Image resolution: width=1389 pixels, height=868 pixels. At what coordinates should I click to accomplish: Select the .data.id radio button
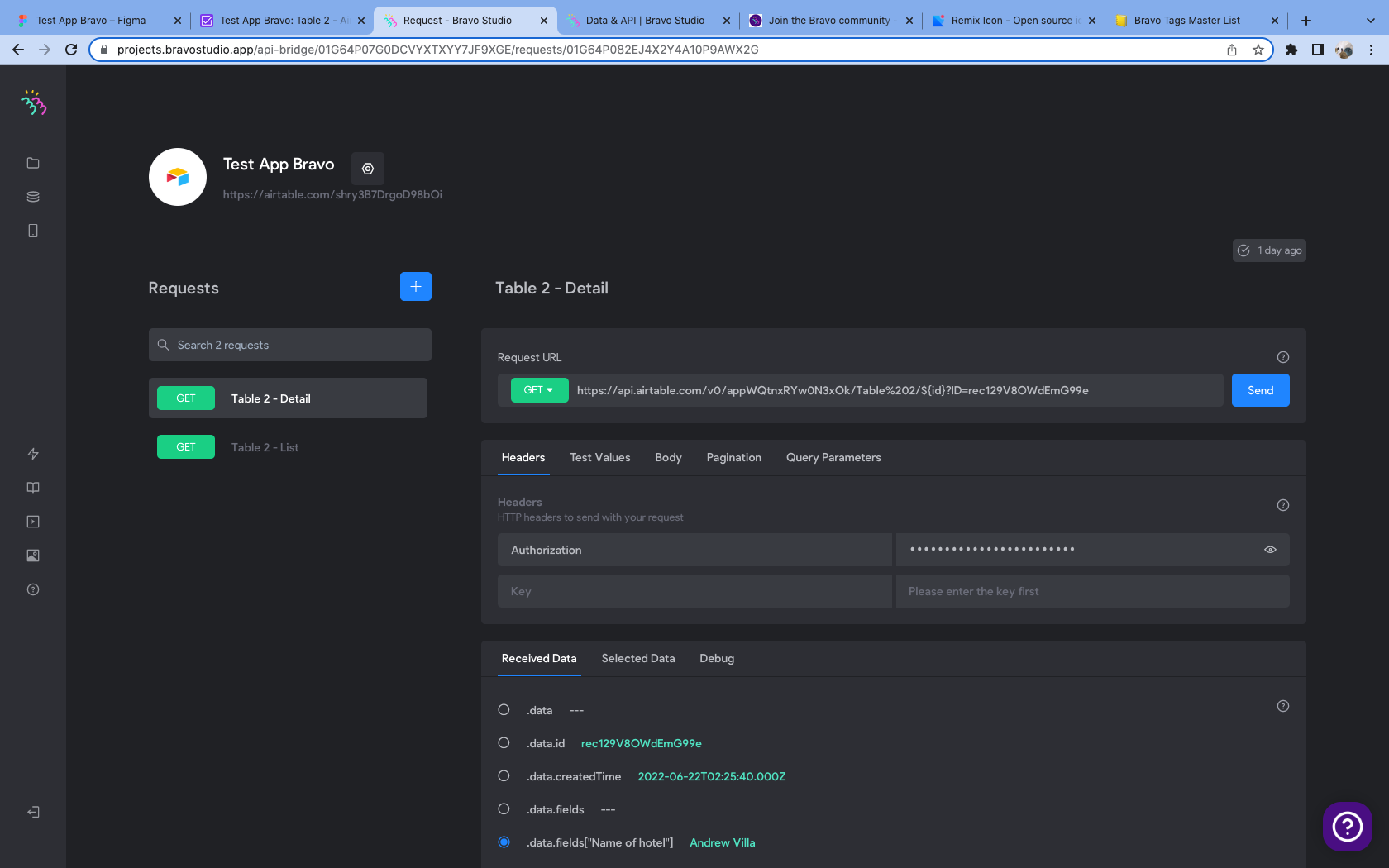(x=504, y=743)
